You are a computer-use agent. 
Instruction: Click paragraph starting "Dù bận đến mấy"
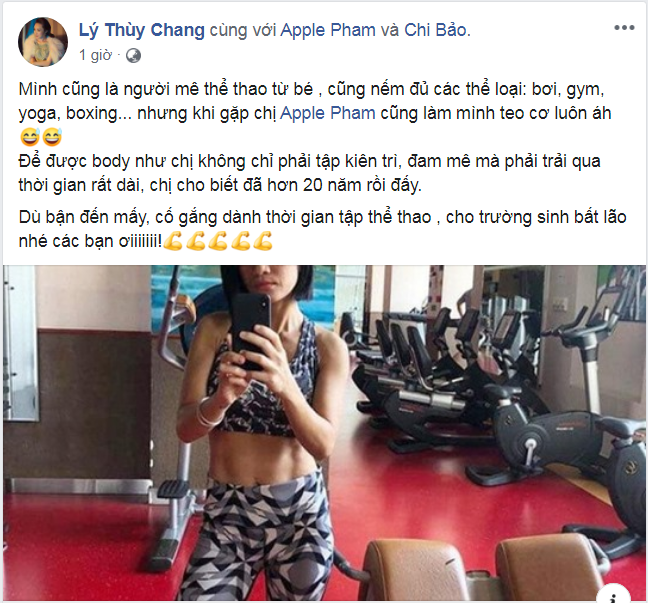coord(322,229)
